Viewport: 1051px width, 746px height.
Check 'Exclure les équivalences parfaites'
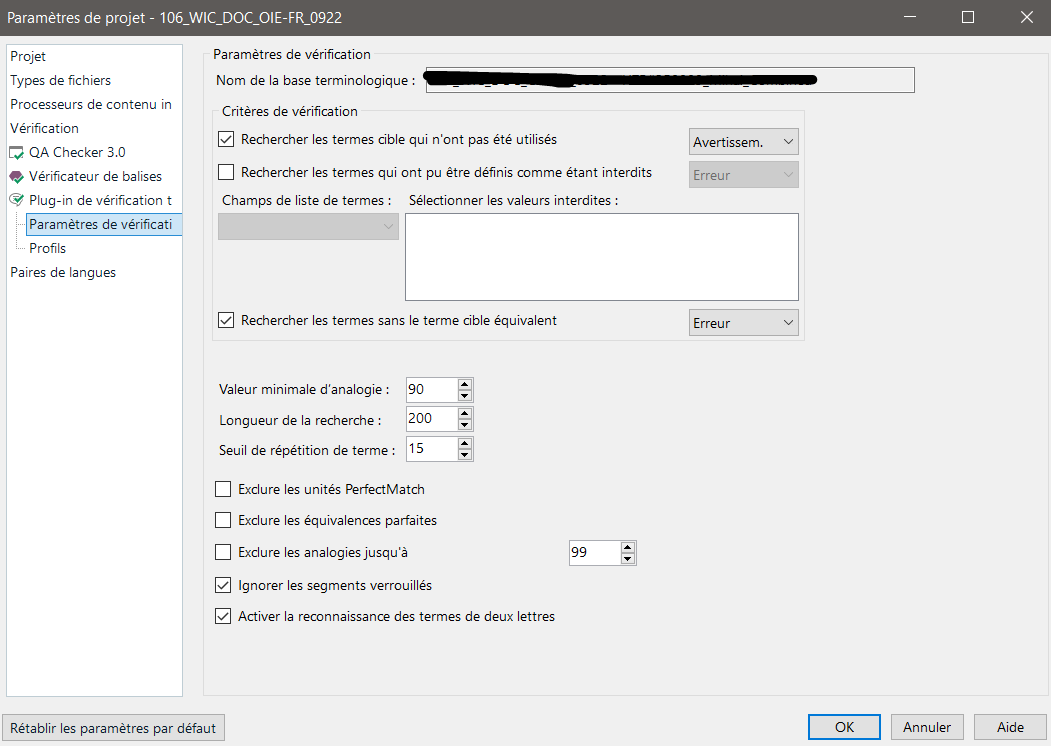tap(222, 520)
